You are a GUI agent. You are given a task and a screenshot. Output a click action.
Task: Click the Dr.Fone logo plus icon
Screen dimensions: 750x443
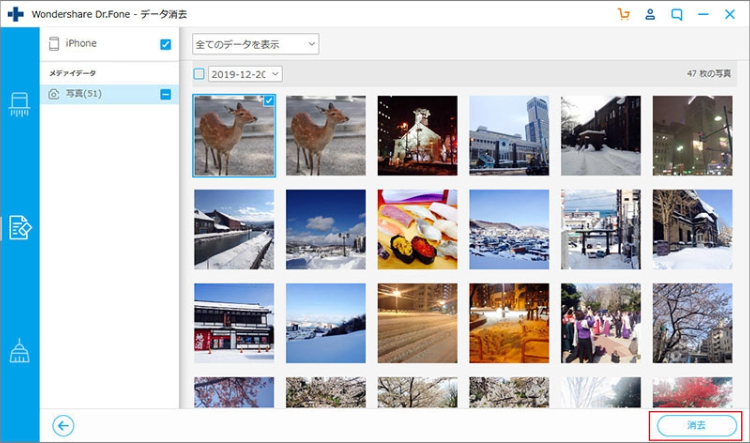(14, 14)
